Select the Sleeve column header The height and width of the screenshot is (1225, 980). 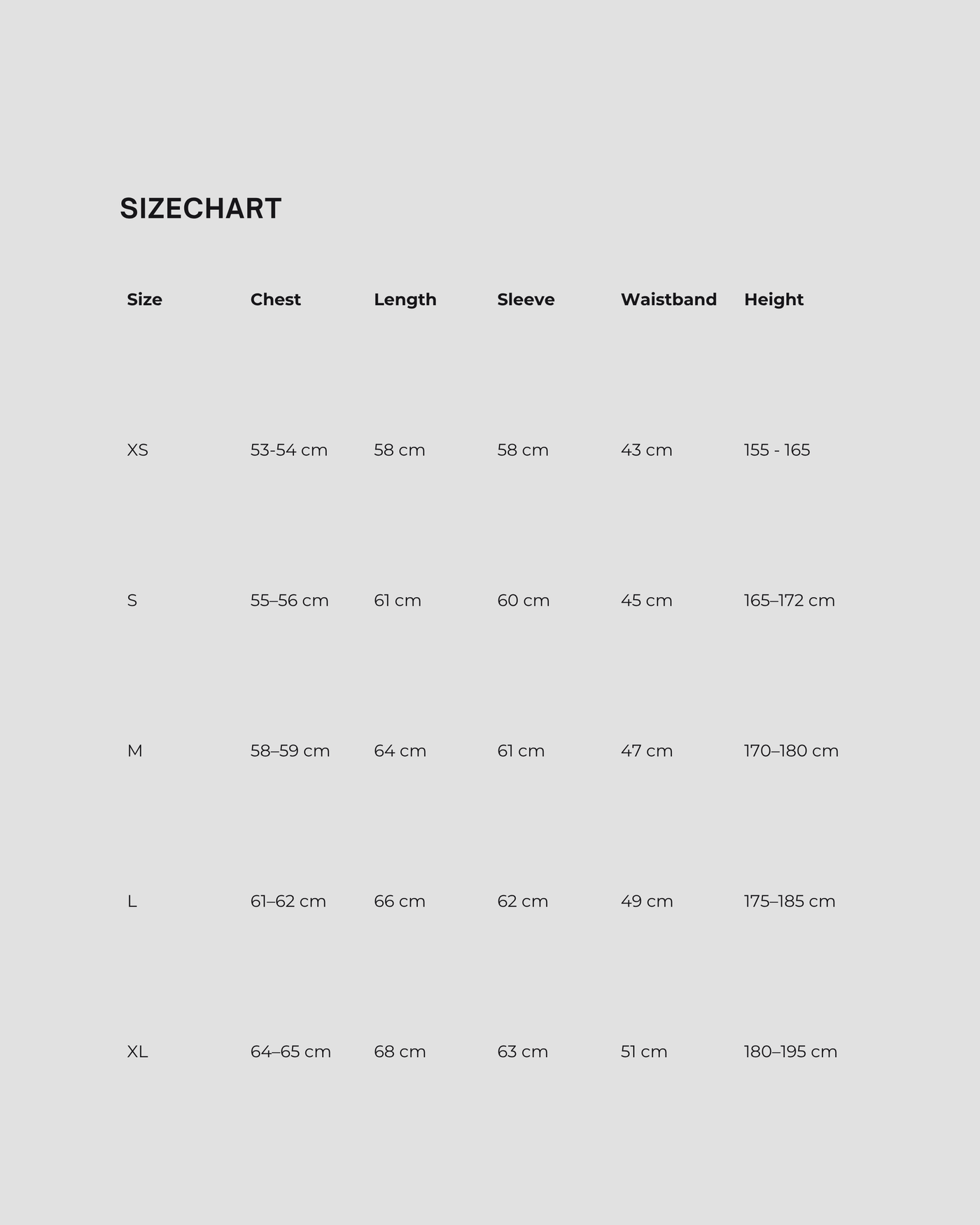[x=526, y=300]
